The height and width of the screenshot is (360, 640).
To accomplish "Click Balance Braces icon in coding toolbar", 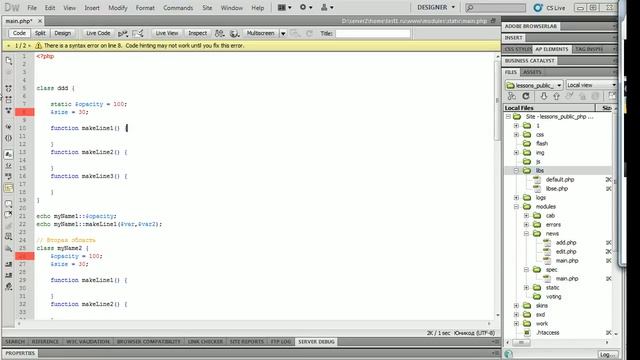I will [x=9, y=138].
